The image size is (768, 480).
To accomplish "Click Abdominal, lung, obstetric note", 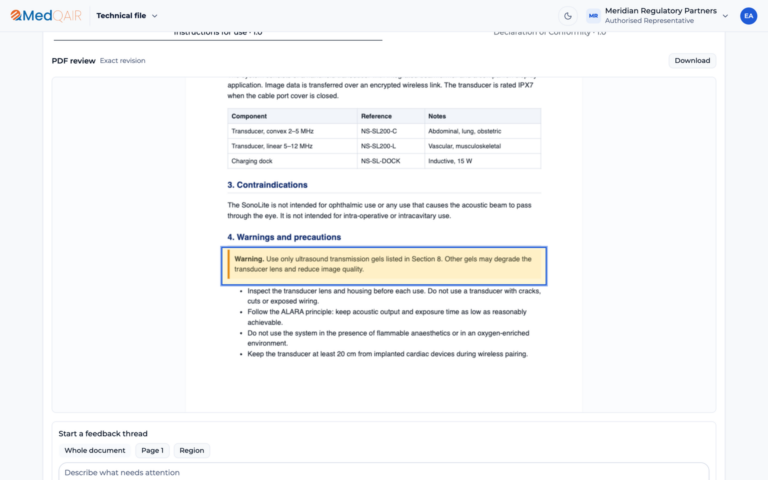I will point(482,131).
